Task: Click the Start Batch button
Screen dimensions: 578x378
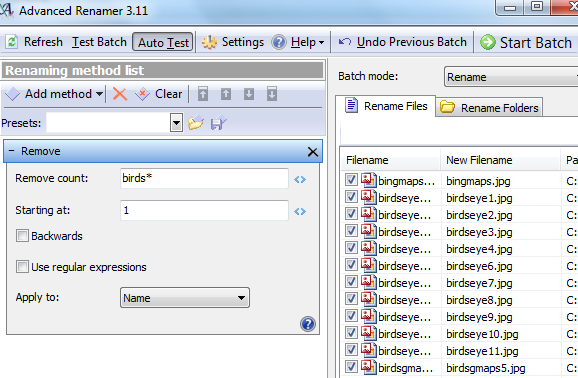Action: click(526, 42)
